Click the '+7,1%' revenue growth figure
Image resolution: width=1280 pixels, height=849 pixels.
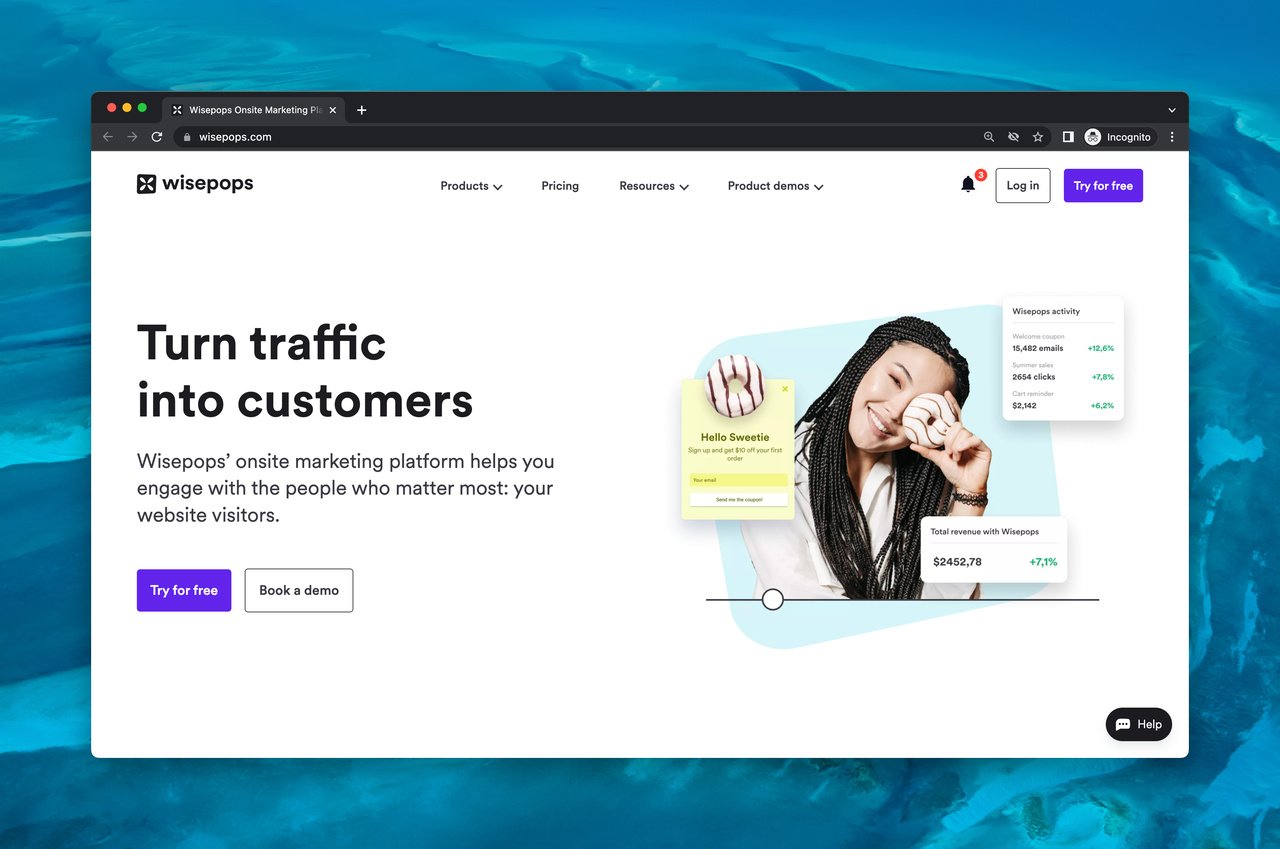point(1043,562)
